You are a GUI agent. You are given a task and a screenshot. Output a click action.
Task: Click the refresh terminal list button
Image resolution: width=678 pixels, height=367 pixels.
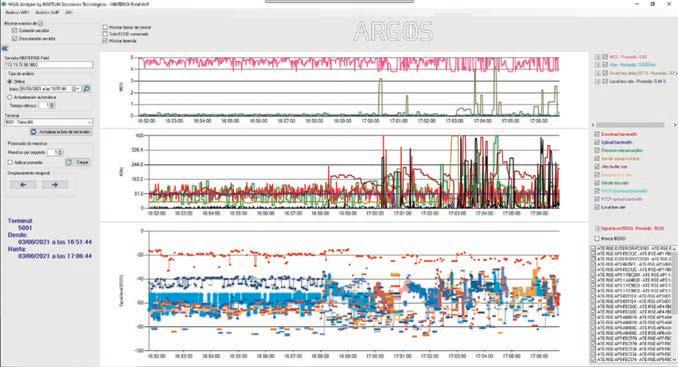pos(61,132)
